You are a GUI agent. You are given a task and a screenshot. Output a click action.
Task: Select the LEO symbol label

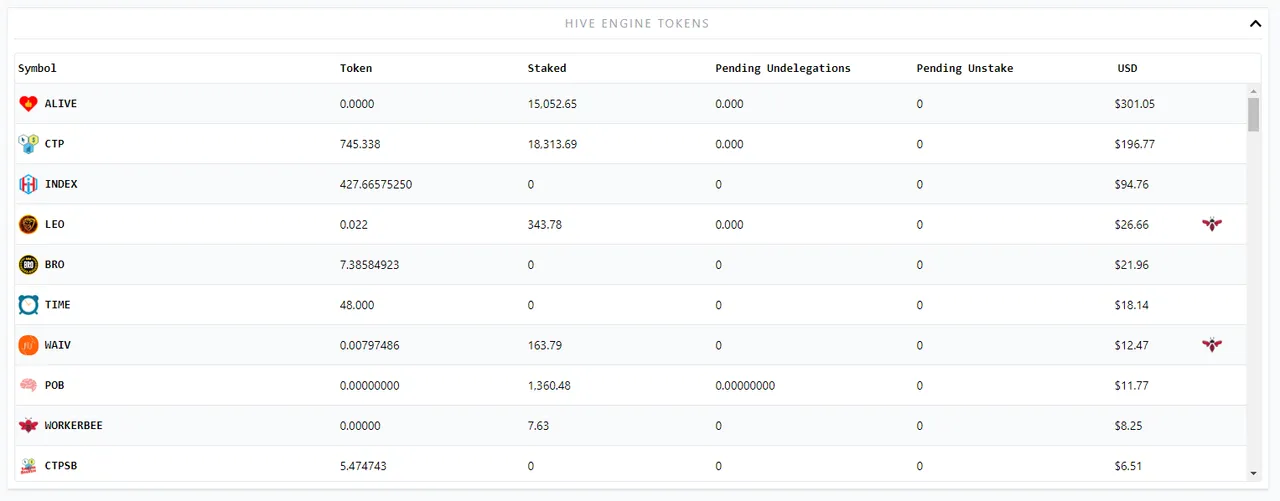pos(54,224)
